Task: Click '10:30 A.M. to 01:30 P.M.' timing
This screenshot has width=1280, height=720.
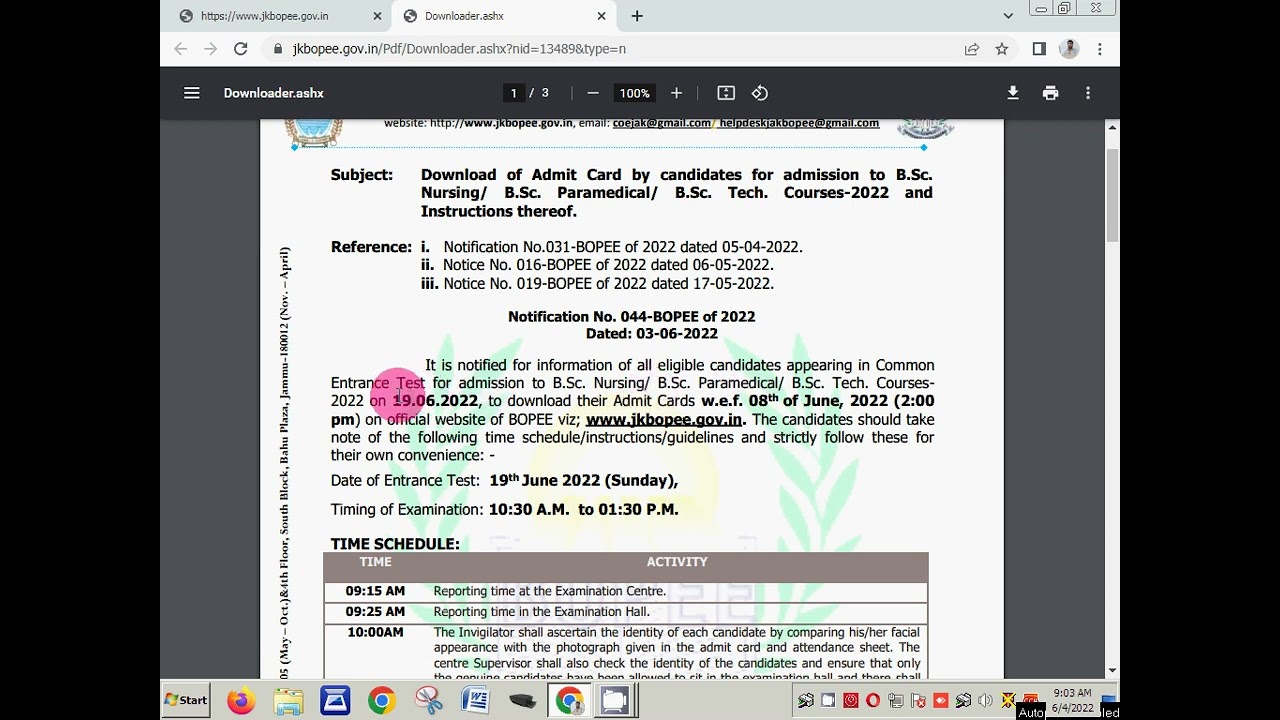Action: coord(584,509)
